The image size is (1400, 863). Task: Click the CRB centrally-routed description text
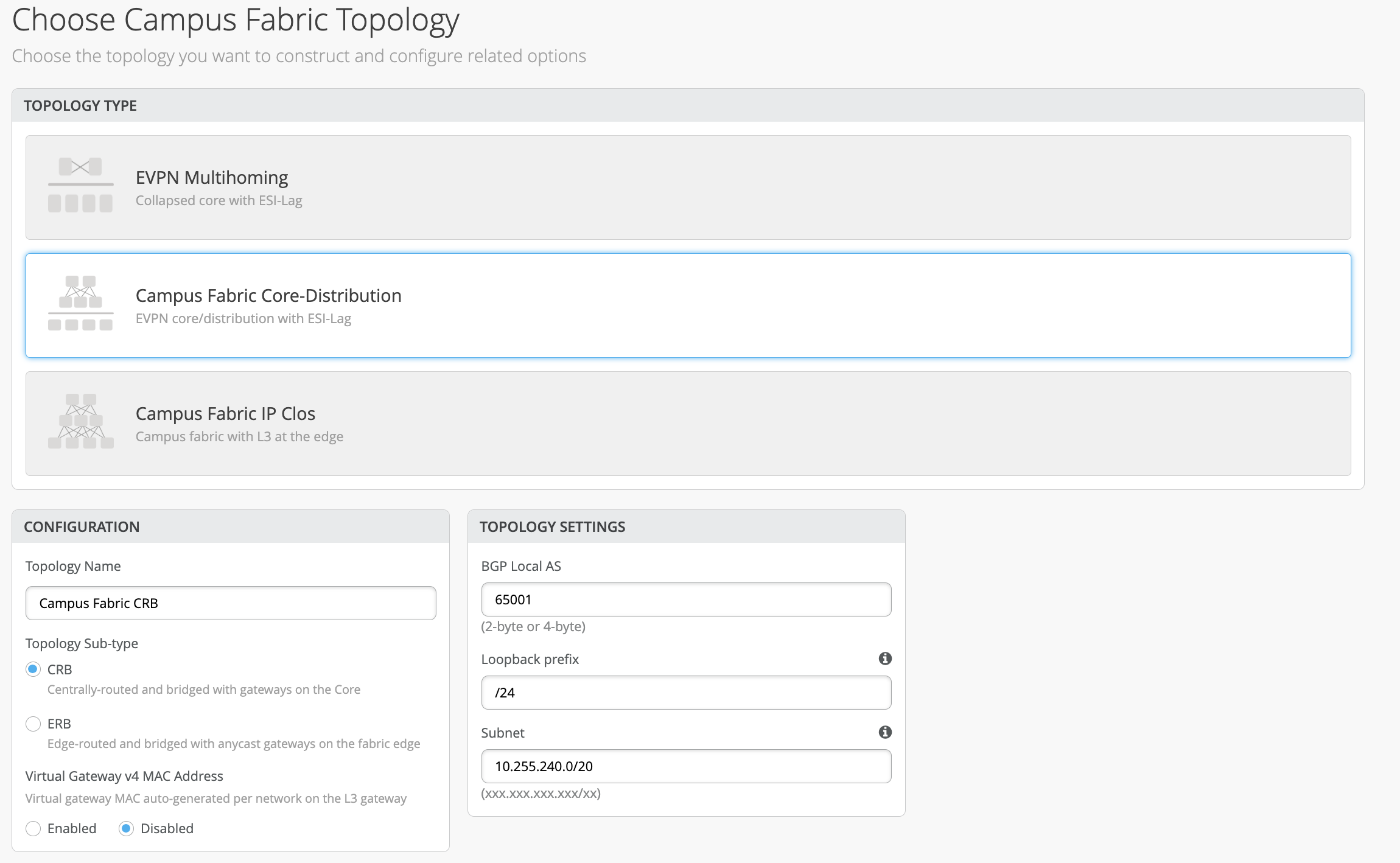(x=204, y=690)
